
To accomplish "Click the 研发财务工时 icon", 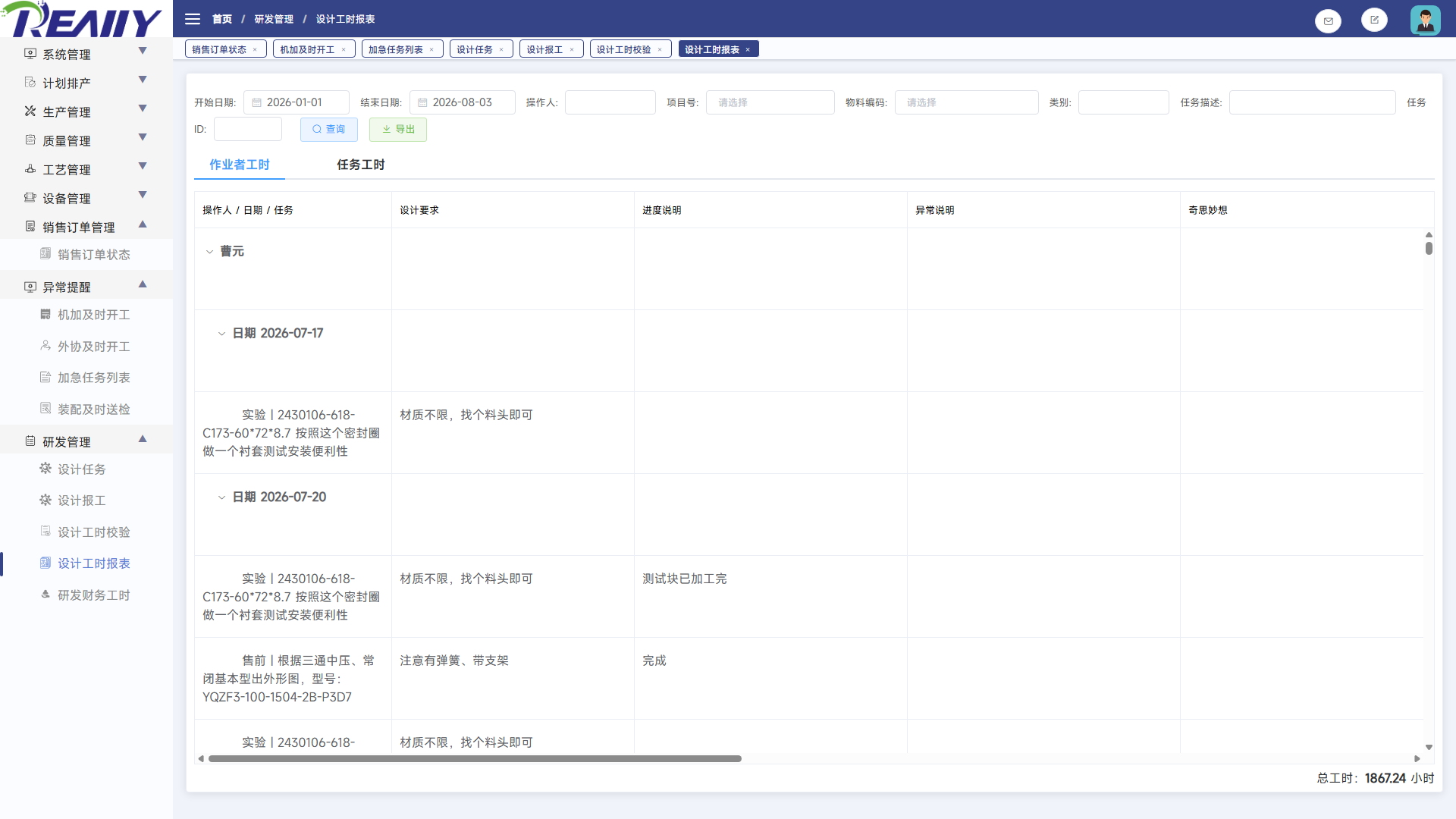I will [45, 595].
